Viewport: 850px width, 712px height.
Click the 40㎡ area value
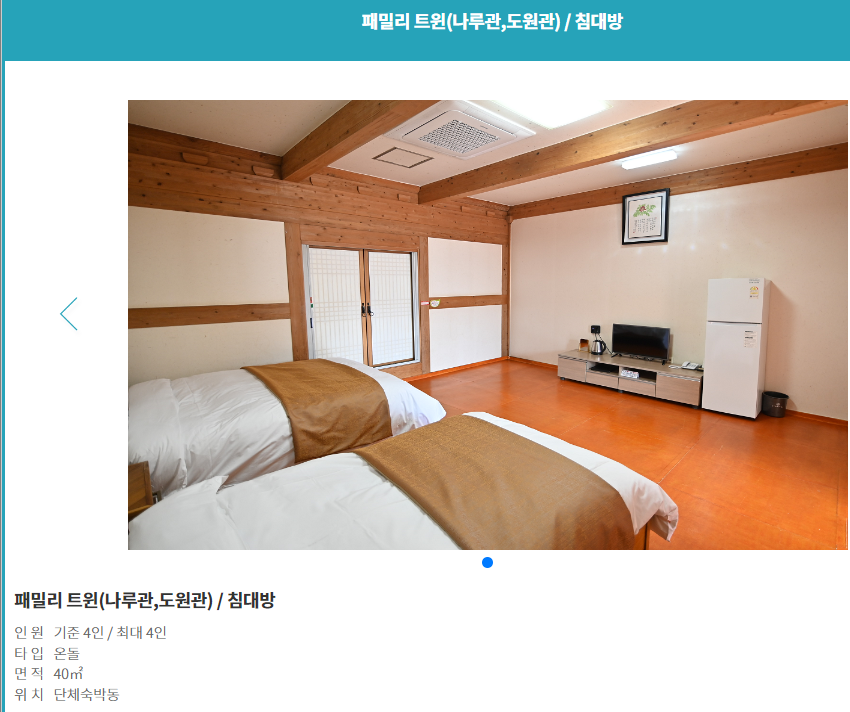[x=68, y=673]
